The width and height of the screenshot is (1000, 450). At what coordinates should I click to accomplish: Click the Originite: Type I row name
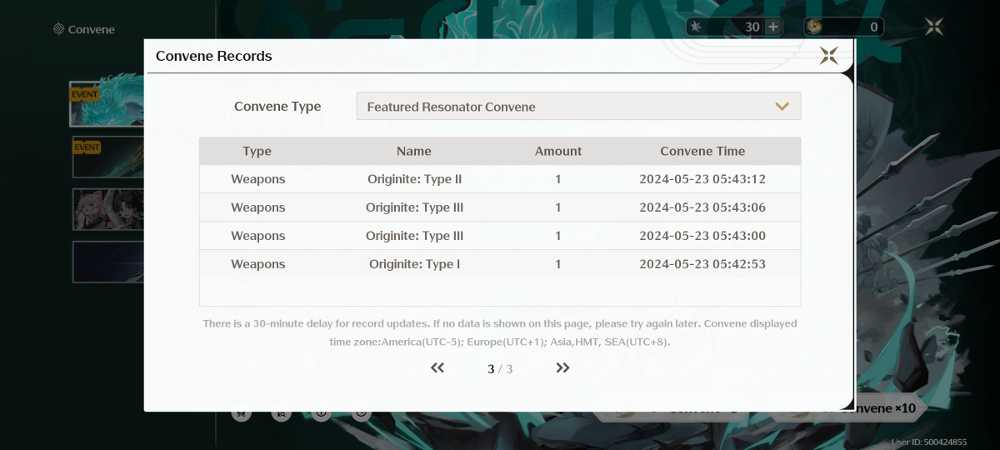pyautogui.click(x=415, y=264)
